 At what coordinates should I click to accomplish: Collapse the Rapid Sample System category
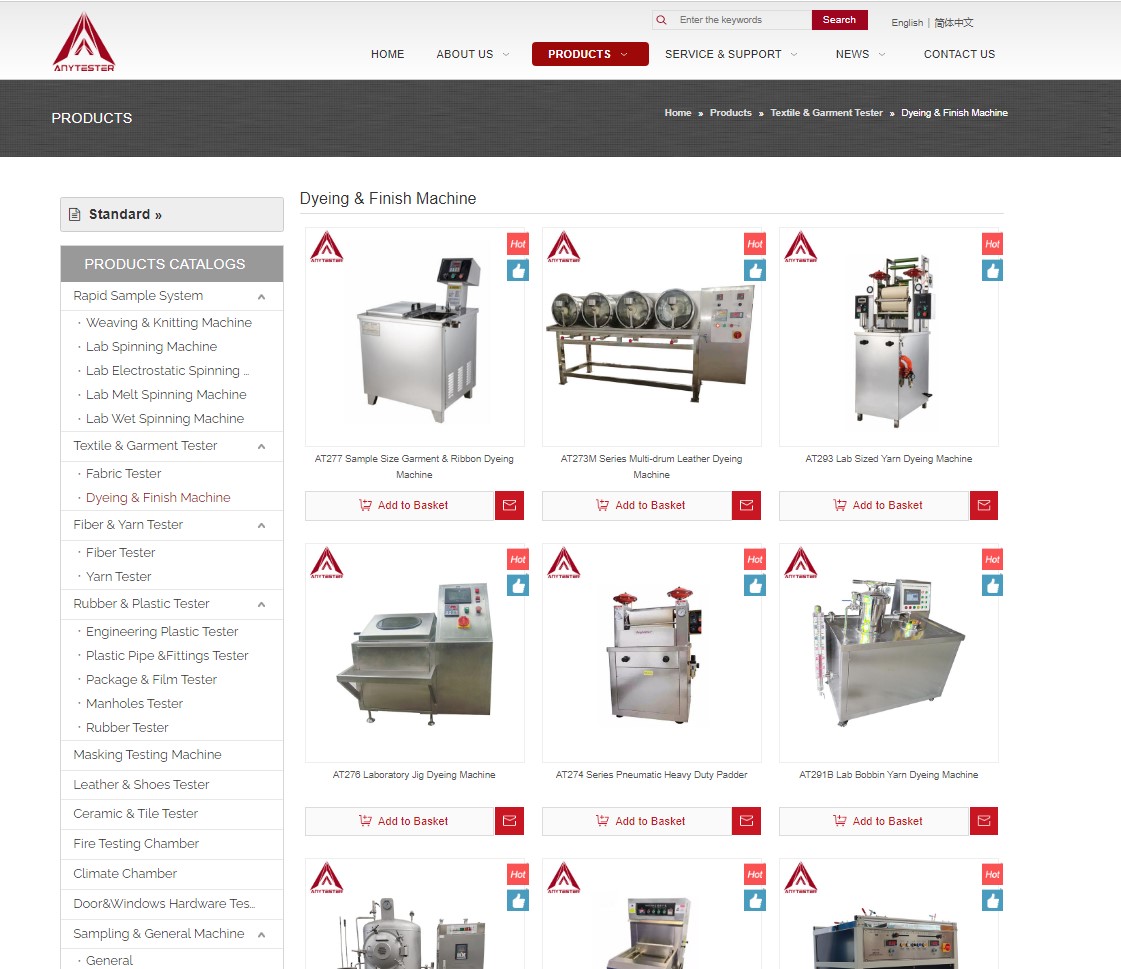[x=261, y=297]
